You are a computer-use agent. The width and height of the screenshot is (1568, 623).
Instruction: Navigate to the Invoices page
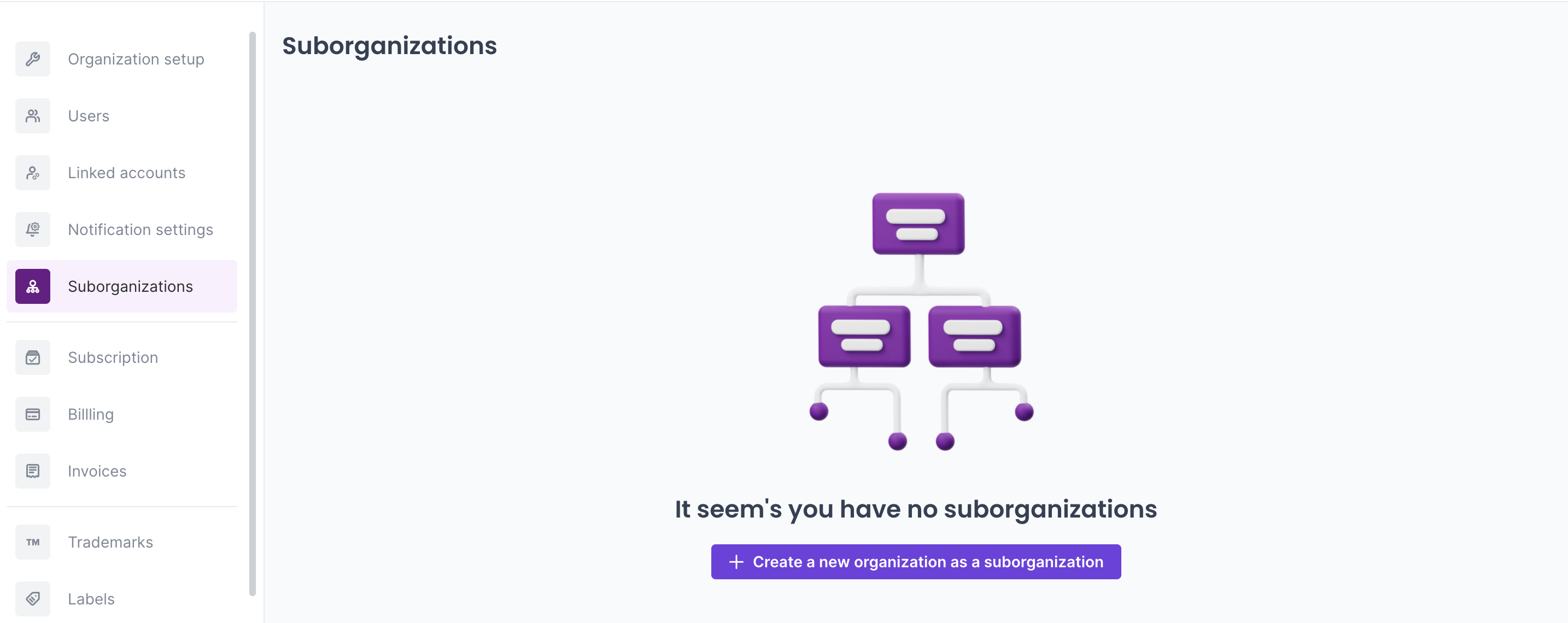(97, 471)
